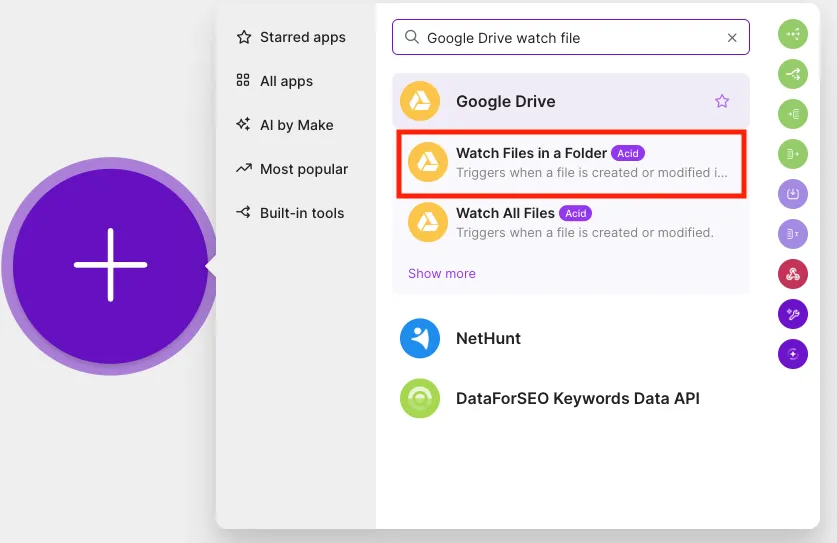This screenshot has height=543, width=837.
Task: Click the grid icon beside All apps
Action: [243, 80]
